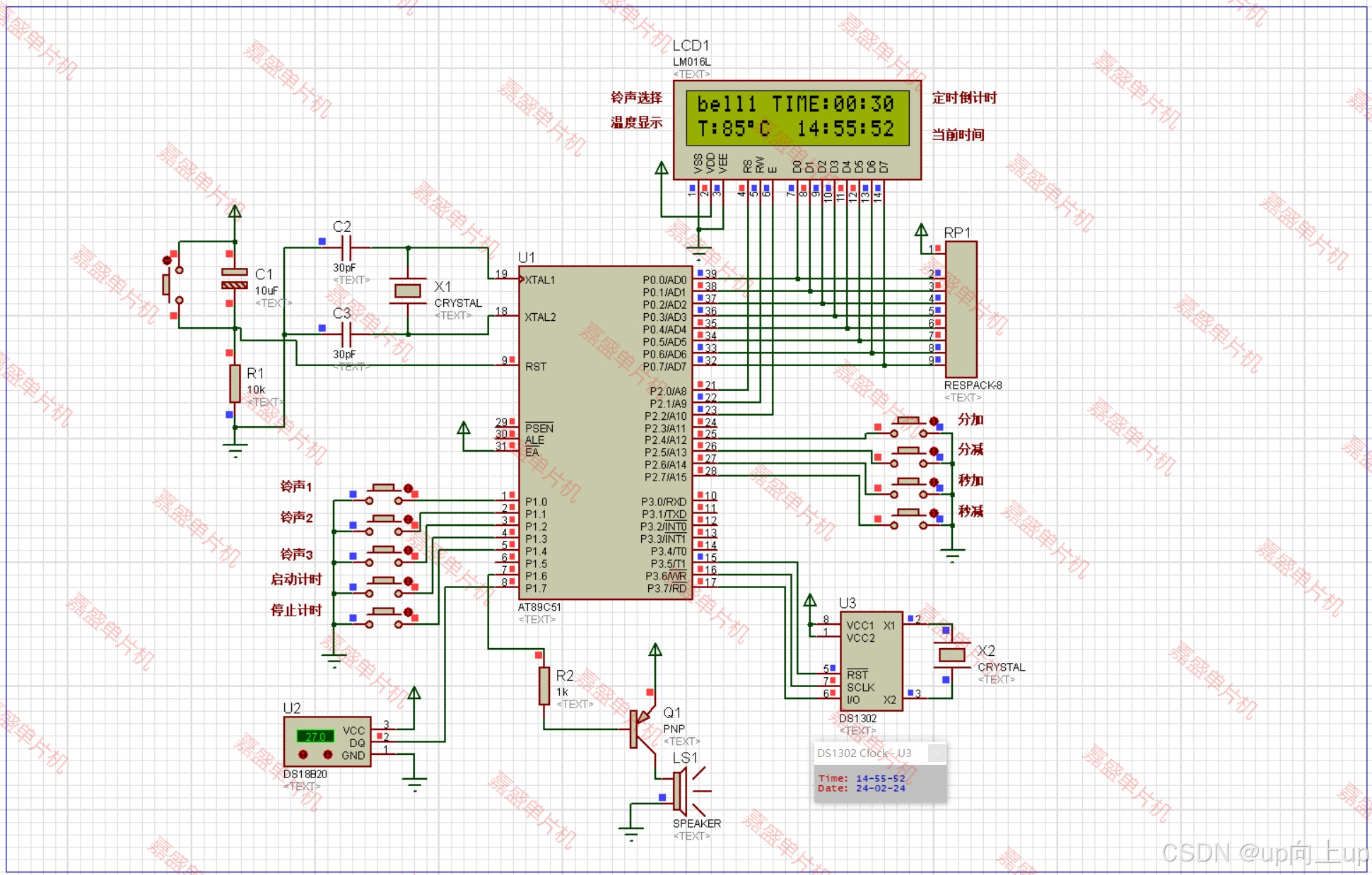Close the DS1302 Clock popup window
This screenshot has height=875, width=1372.
(937, 753)
